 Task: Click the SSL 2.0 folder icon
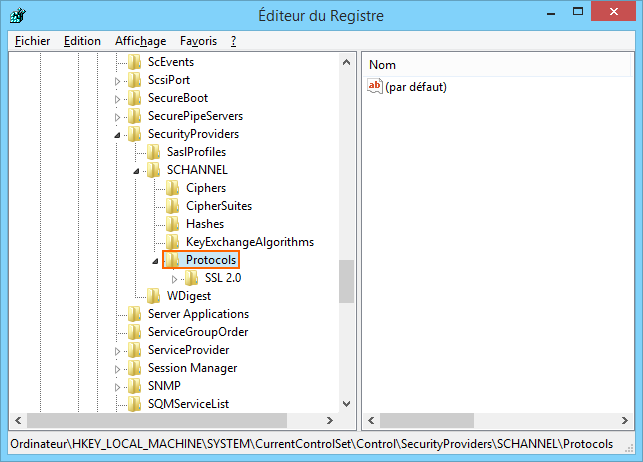[x=192, y=278]
